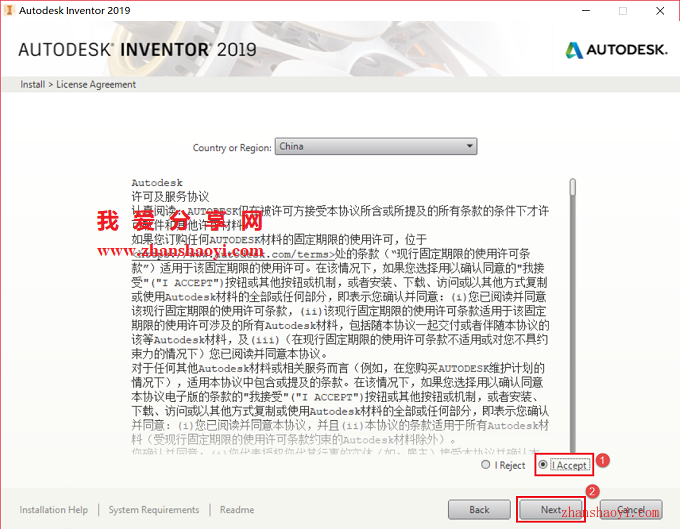Viewport: 680px width, 529px height.
Task: Minimize the installer window
Action: tap(586, 11)
